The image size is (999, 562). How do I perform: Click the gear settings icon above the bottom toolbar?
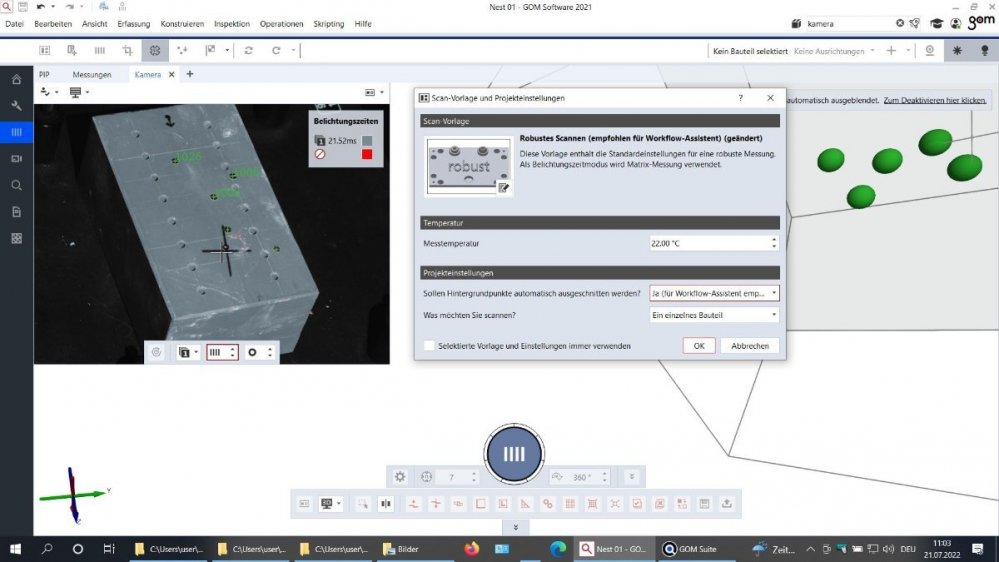400,477
